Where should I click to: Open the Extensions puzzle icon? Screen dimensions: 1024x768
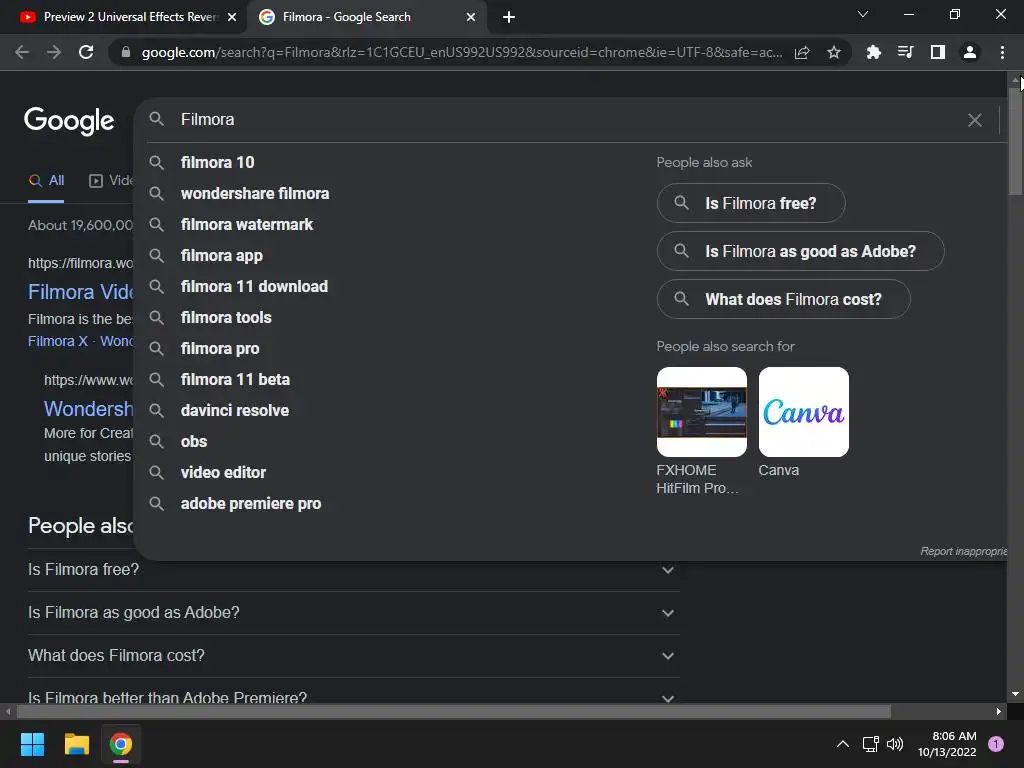tap(874, 52)
